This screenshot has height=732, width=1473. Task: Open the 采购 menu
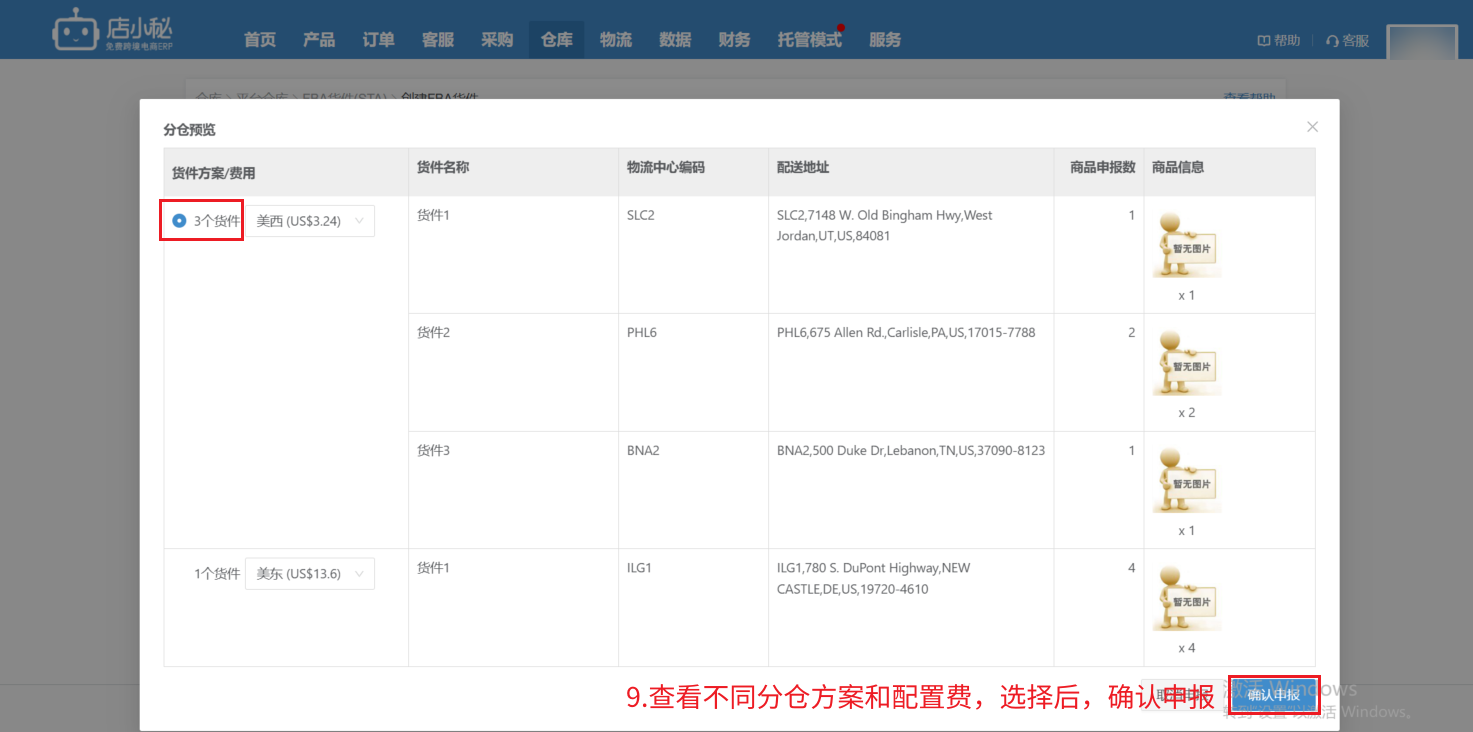(497, 40)
